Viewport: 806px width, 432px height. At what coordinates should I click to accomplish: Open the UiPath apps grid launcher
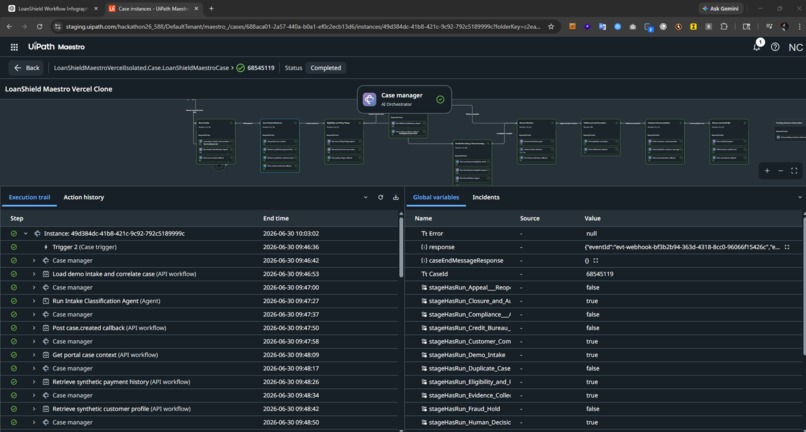coord(14,47)
